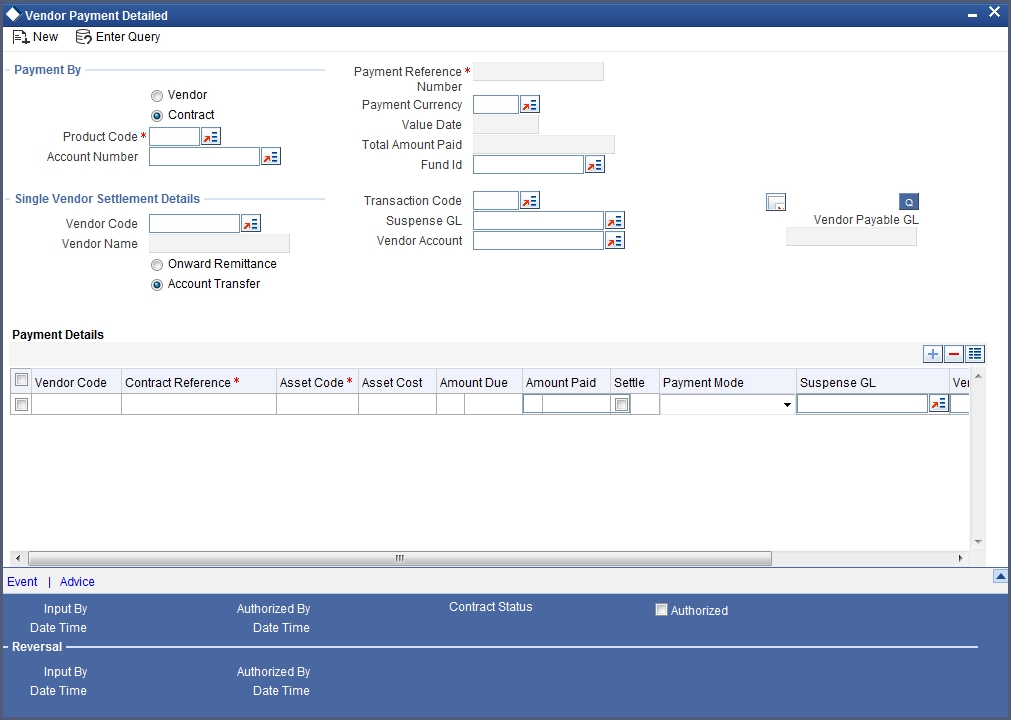Click the Vendor Payable GL search icon
This screenshot has width=1011, height=720.
[x=907, y=201]
